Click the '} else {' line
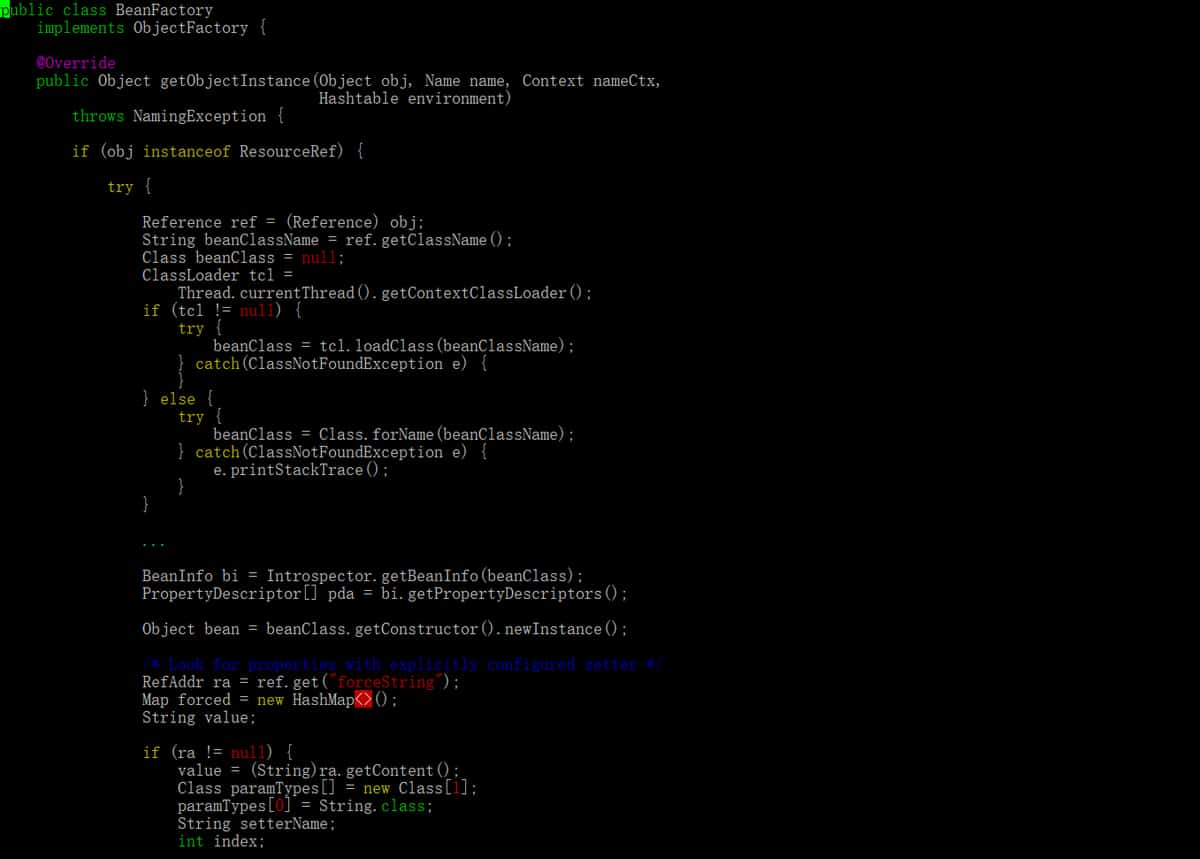1200x859 pixels. point(178,399)
